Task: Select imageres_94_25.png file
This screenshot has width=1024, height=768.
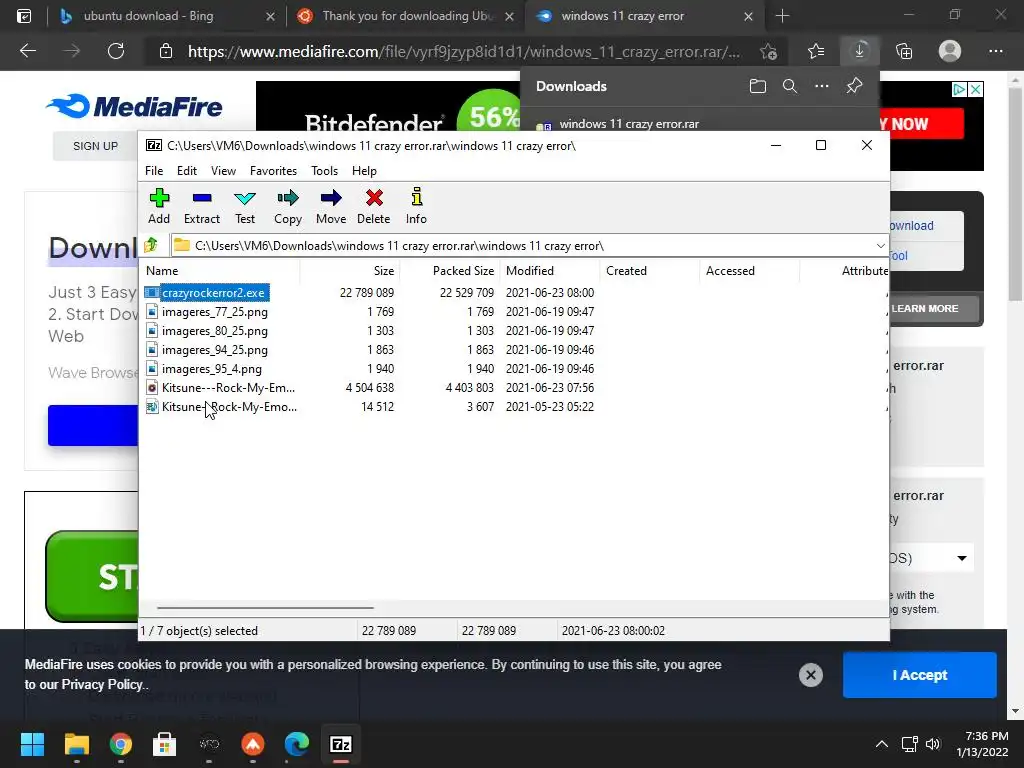Action: click(215, 349)
